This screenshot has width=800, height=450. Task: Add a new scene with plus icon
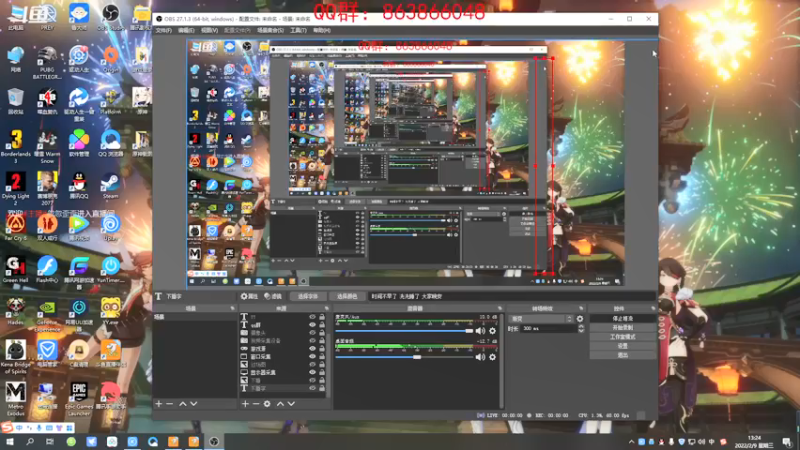click(159, 404)
